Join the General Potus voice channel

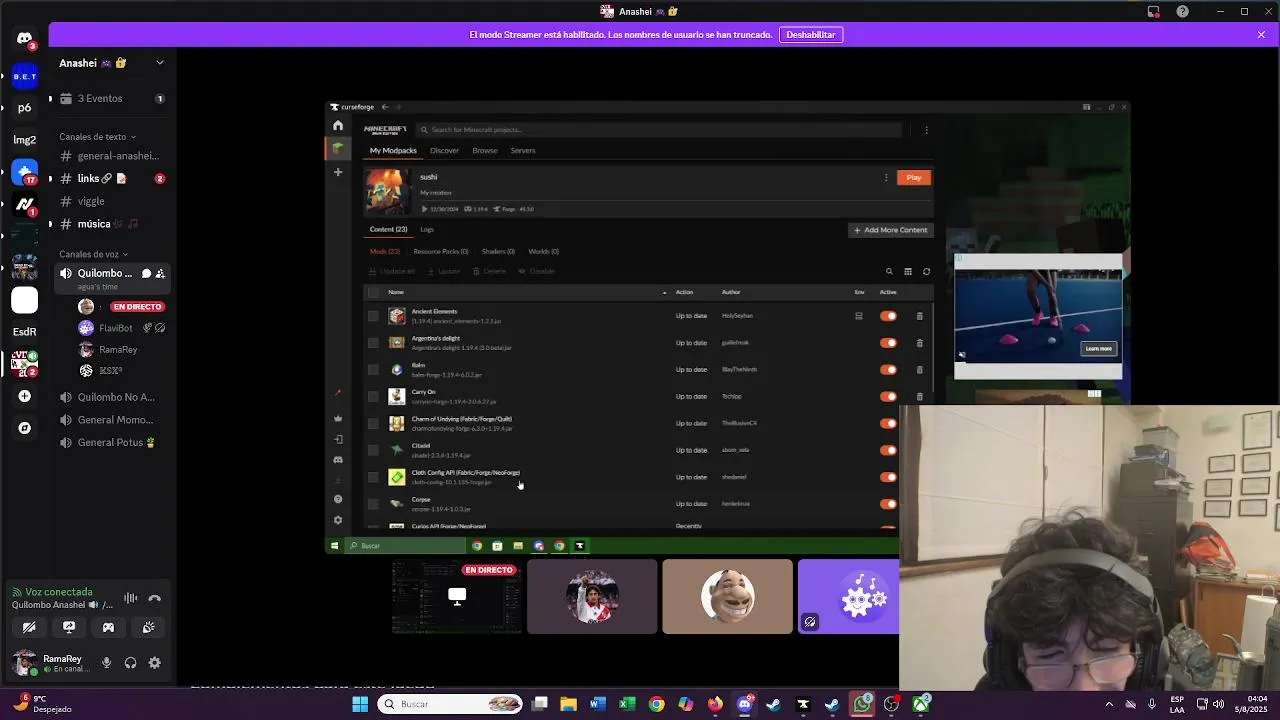(x=112, y=443)
